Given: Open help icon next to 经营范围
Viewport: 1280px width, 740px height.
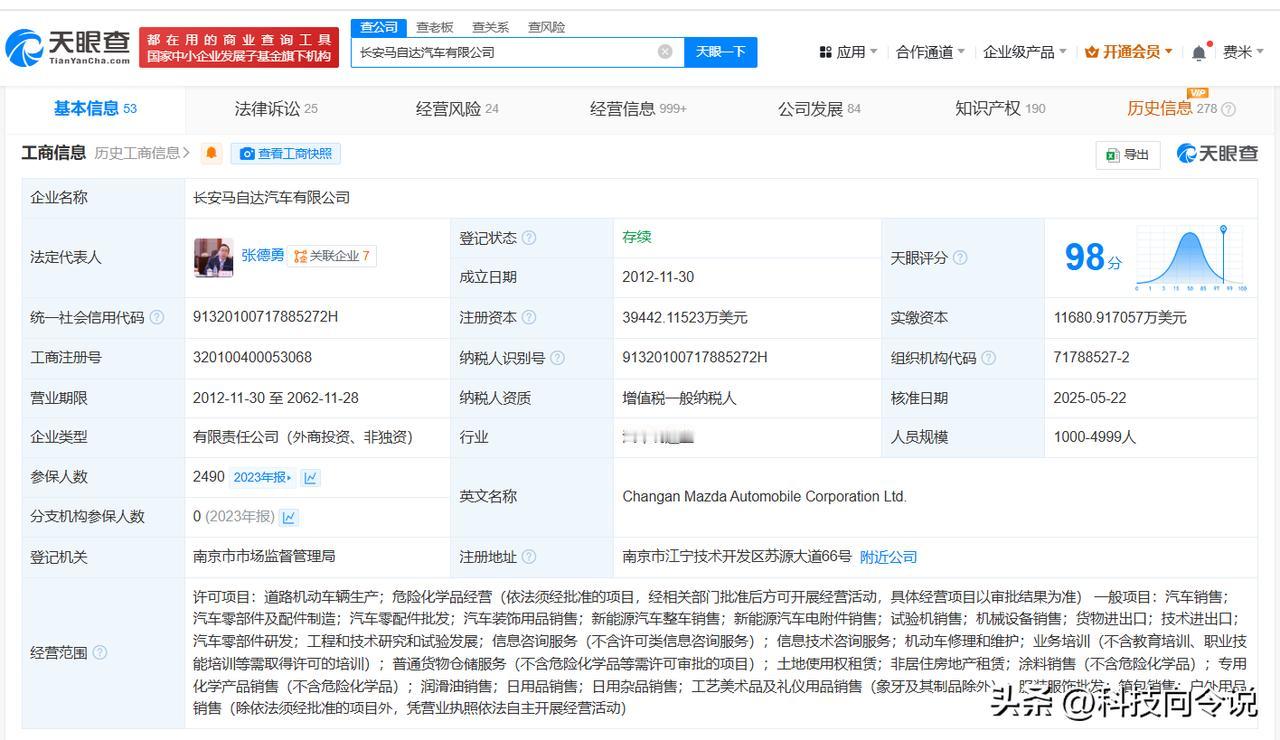Looking at the screenshot, I should click(99, 653).
